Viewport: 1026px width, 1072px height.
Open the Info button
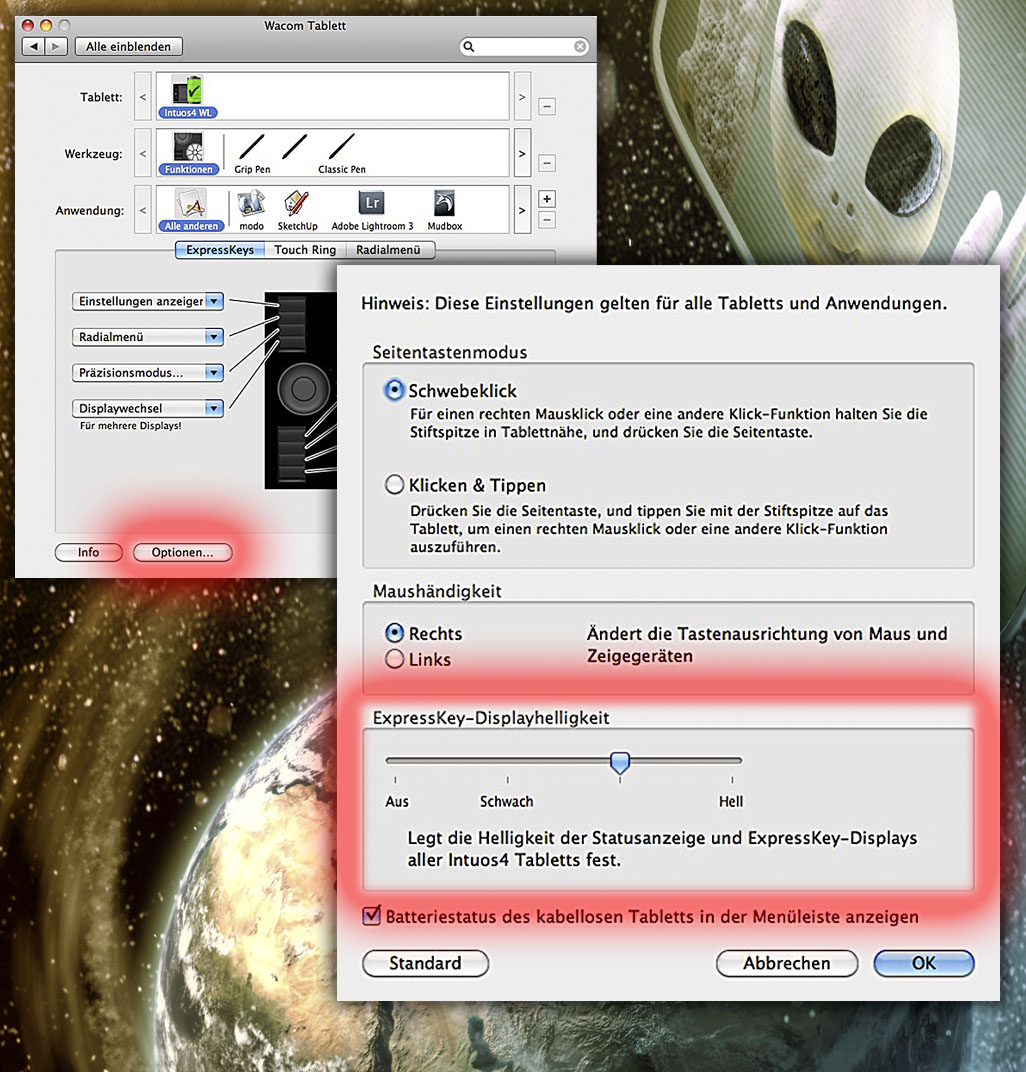(88, 552)
